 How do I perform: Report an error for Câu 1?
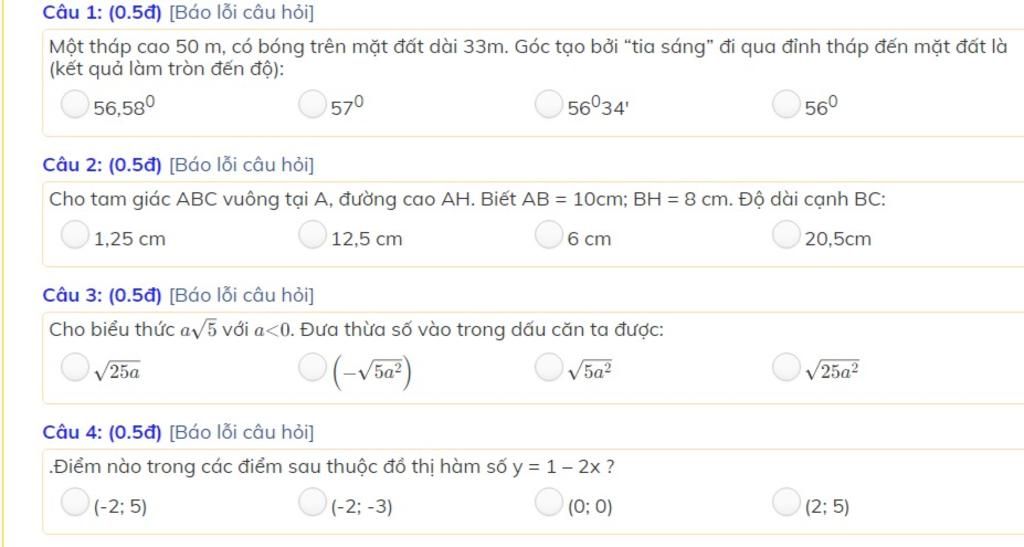click(242, 12)
